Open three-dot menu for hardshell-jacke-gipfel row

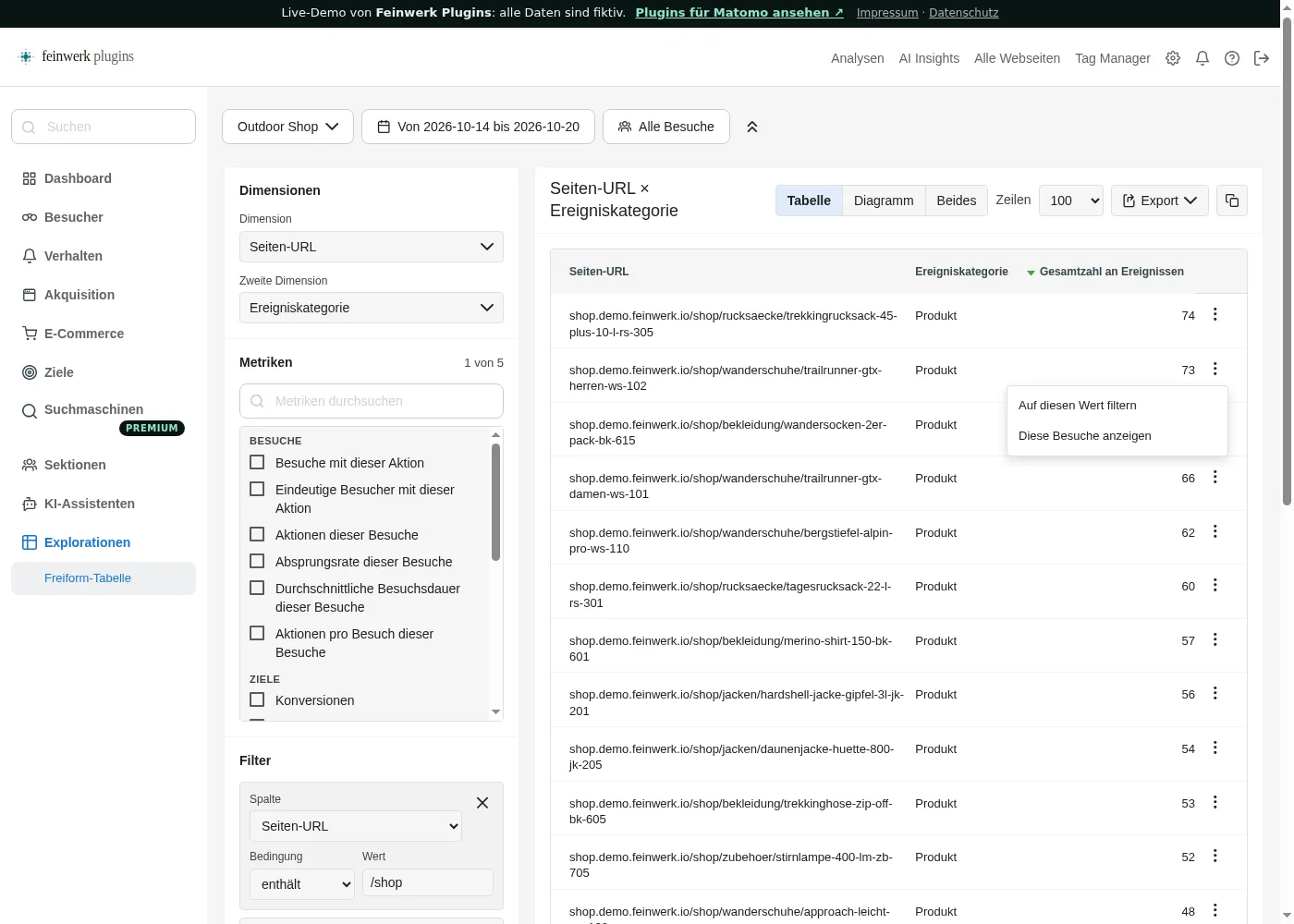point(1215,693)
